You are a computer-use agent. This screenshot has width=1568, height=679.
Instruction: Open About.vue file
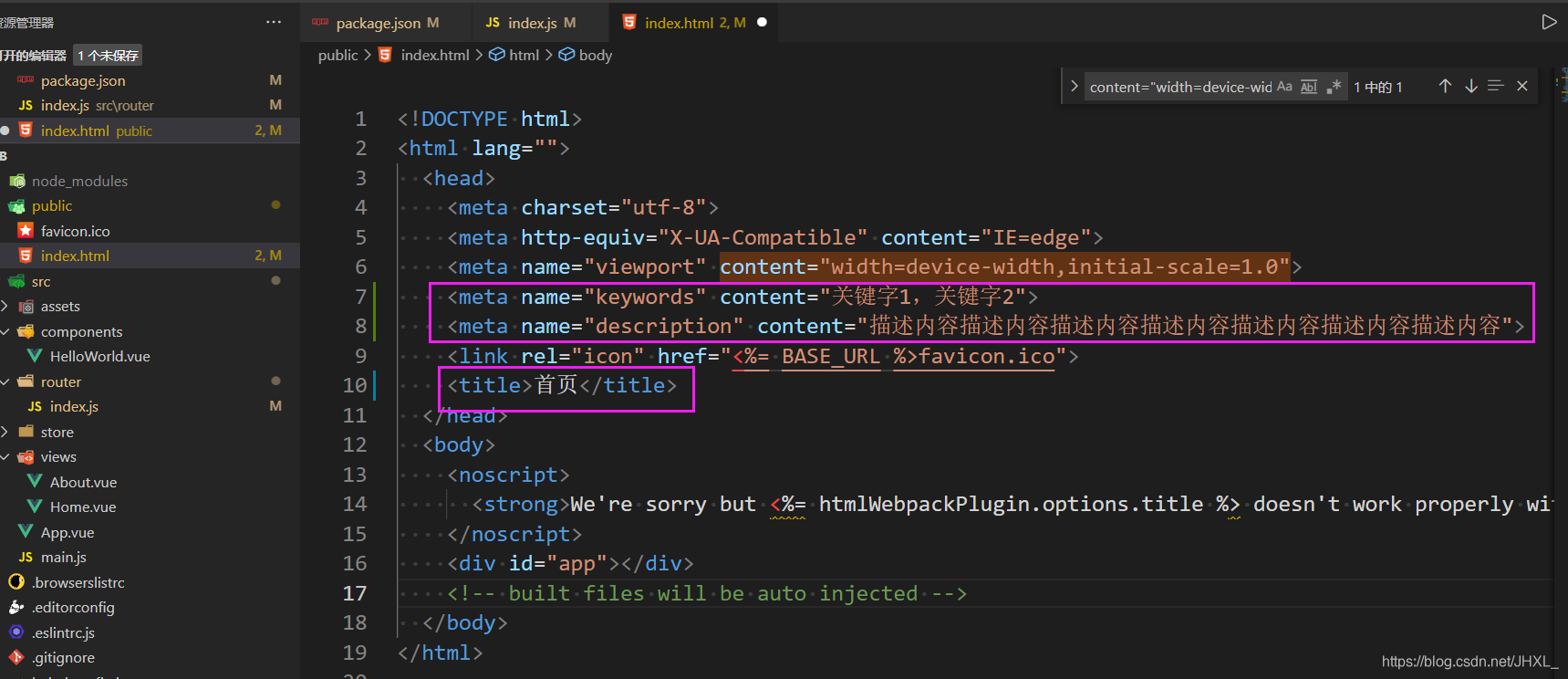[x=150, y=482]
